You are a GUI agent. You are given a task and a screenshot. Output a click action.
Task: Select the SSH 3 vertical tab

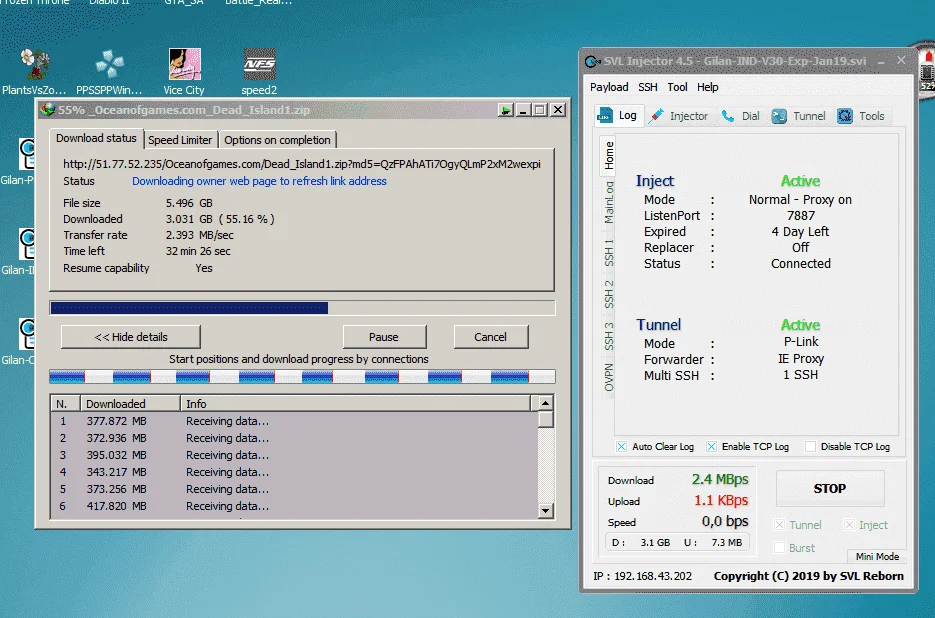608,336
